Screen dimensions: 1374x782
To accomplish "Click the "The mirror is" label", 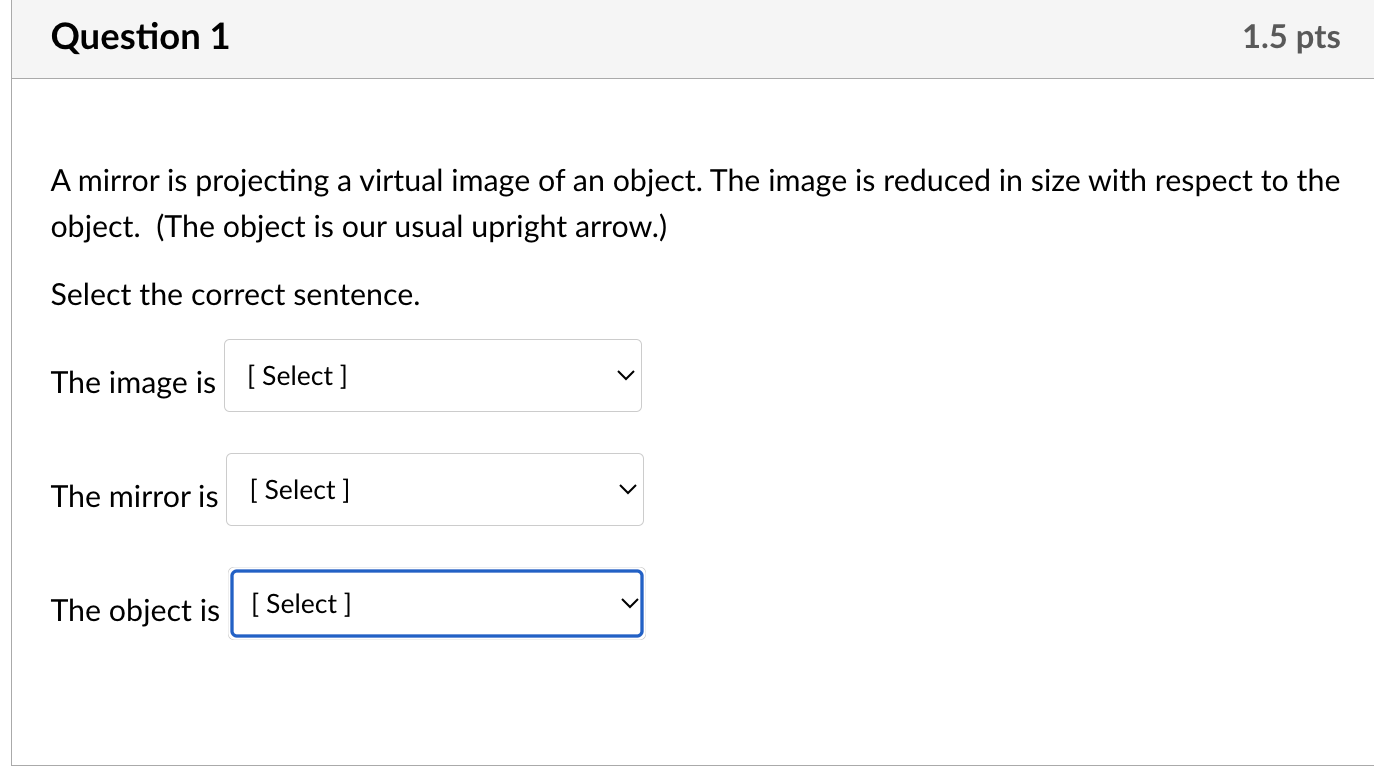I will tap(134, 496).
